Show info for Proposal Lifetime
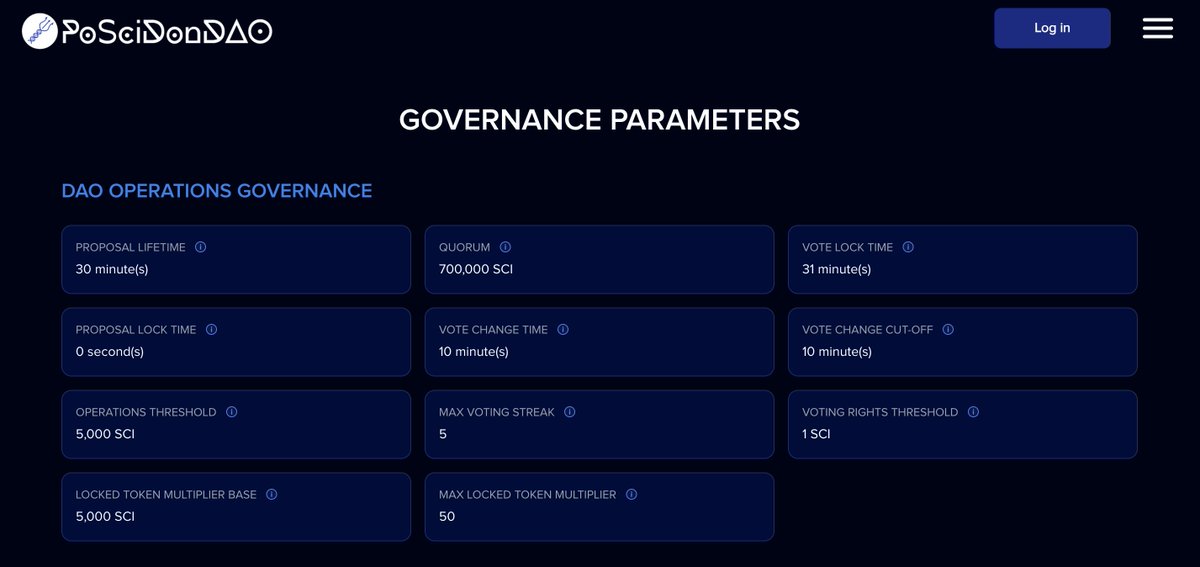 200,247
